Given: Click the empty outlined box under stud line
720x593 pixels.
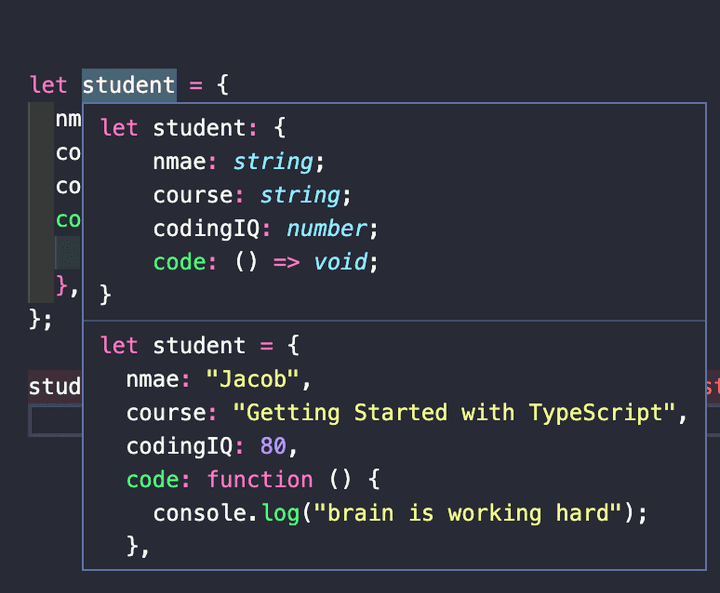Looking at the screenshot, I should (x=54, y=421).
